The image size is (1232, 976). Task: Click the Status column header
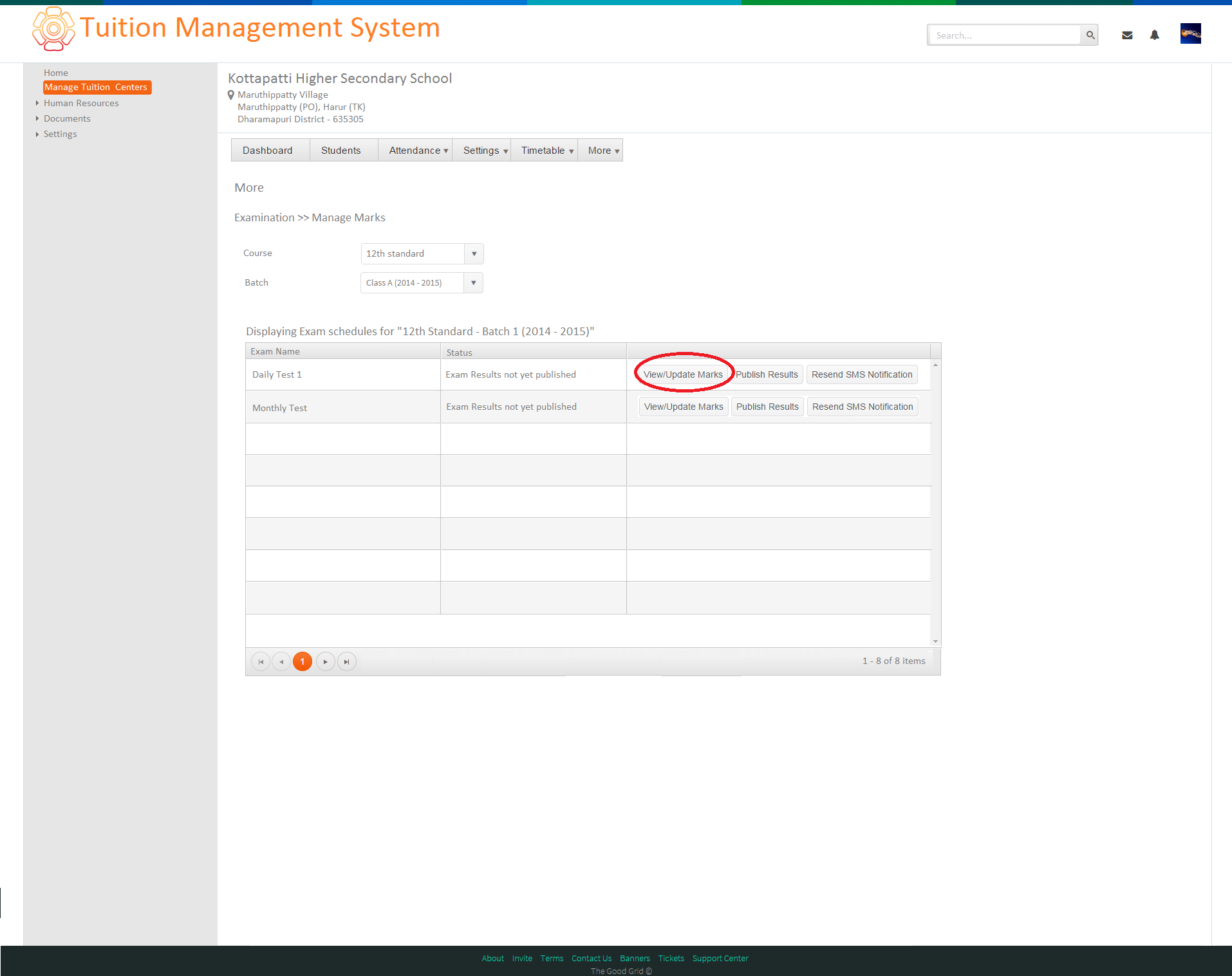point(534,351)
